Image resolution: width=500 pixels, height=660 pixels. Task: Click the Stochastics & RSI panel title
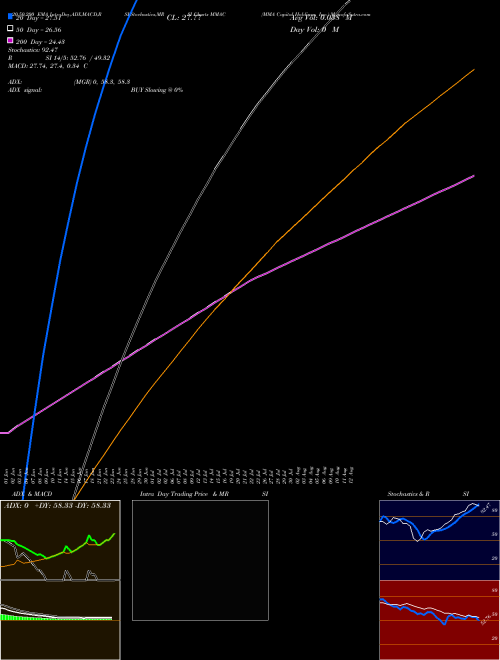[428, 494]
